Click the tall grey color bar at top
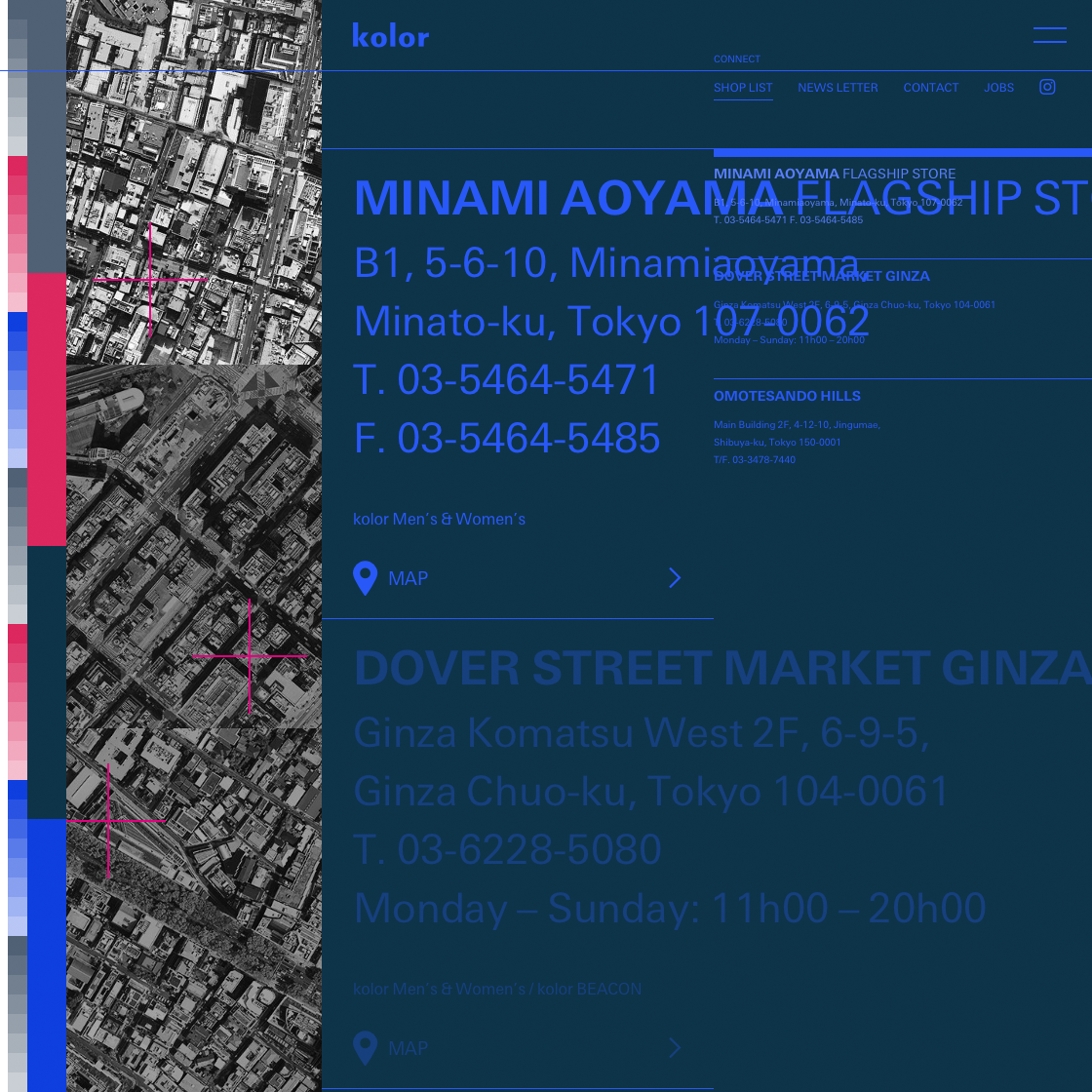Screen dimensions: 1092x1092 tap(47, 136)
